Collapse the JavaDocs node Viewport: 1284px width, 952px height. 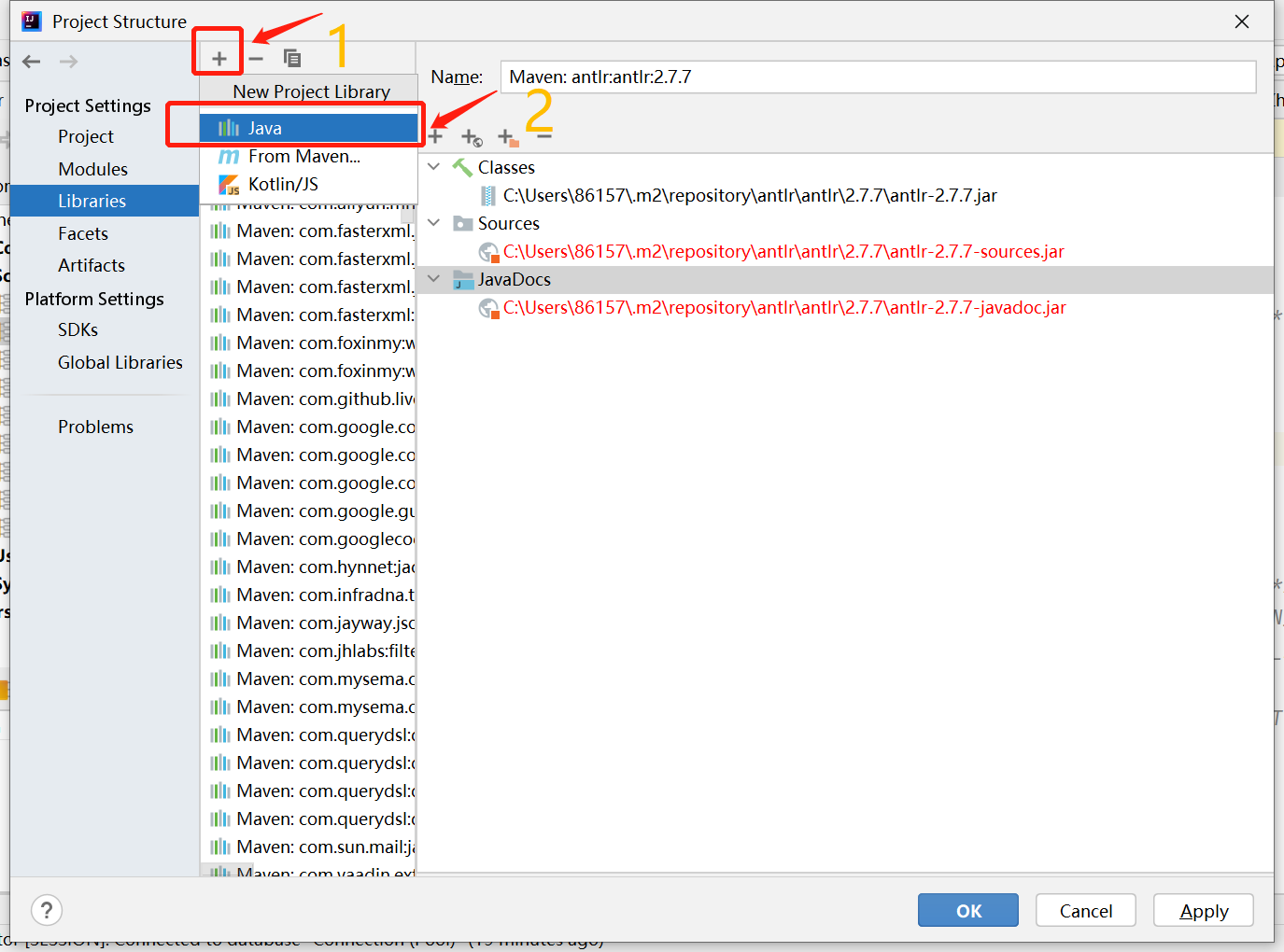[434, 279]
